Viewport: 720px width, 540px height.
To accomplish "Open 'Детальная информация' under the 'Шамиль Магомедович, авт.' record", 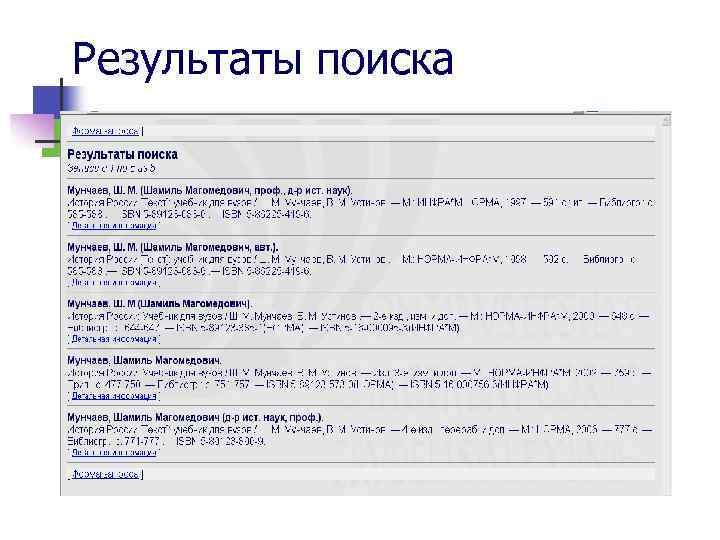I will [x=114, y=282].
